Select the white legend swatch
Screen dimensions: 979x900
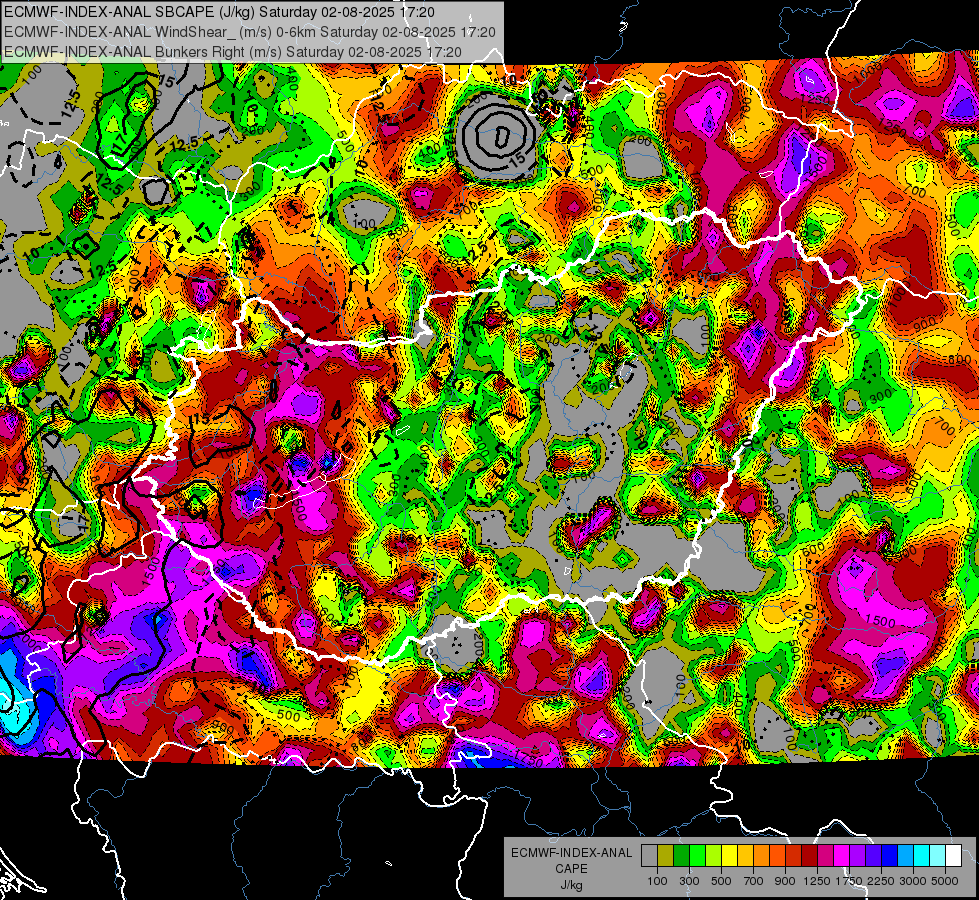tap(954, 856)
